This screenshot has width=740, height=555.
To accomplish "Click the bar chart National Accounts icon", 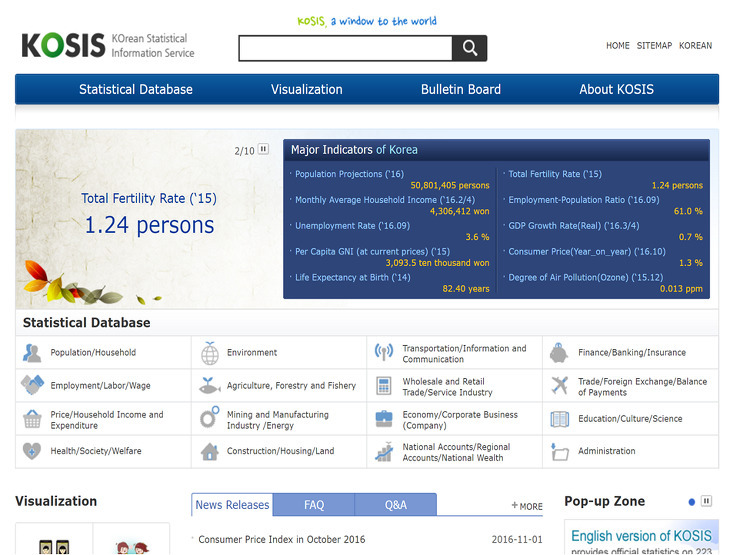I will pos(384,452).
